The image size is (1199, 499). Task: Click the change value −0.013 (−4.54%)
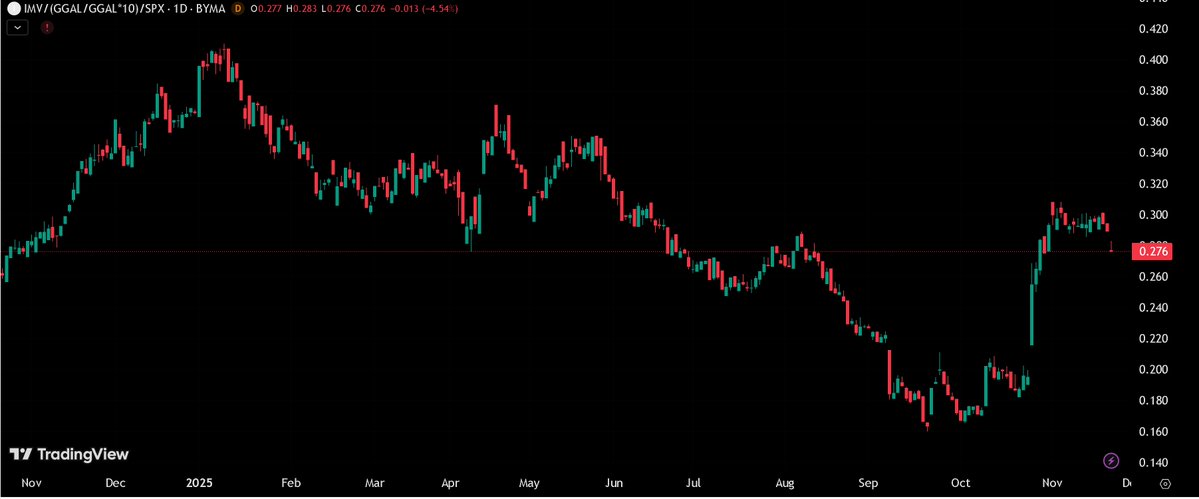tap(424, 8)
